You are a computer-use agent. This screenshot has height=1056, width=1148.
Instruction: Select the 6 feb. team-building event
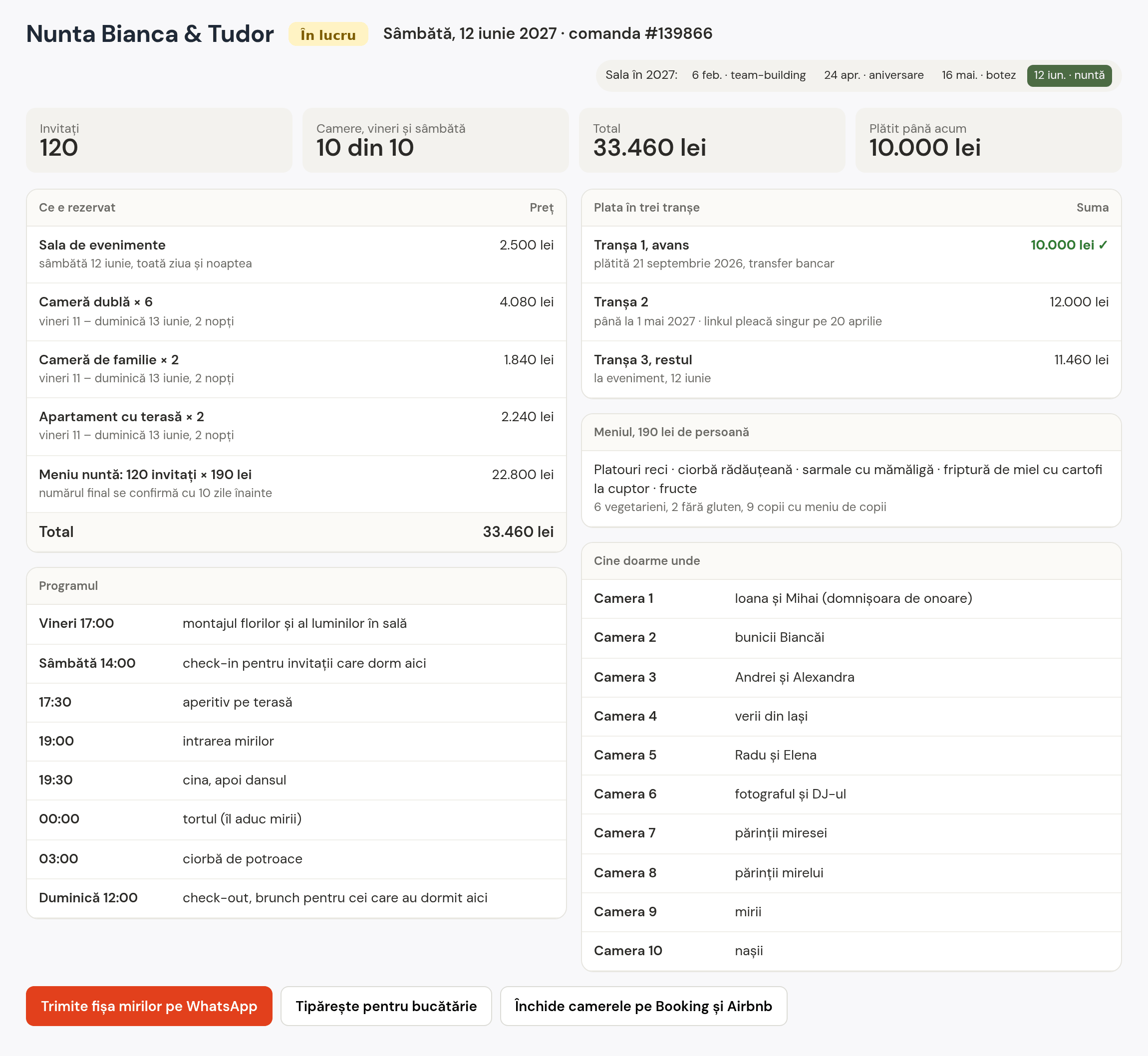[749, 75]
